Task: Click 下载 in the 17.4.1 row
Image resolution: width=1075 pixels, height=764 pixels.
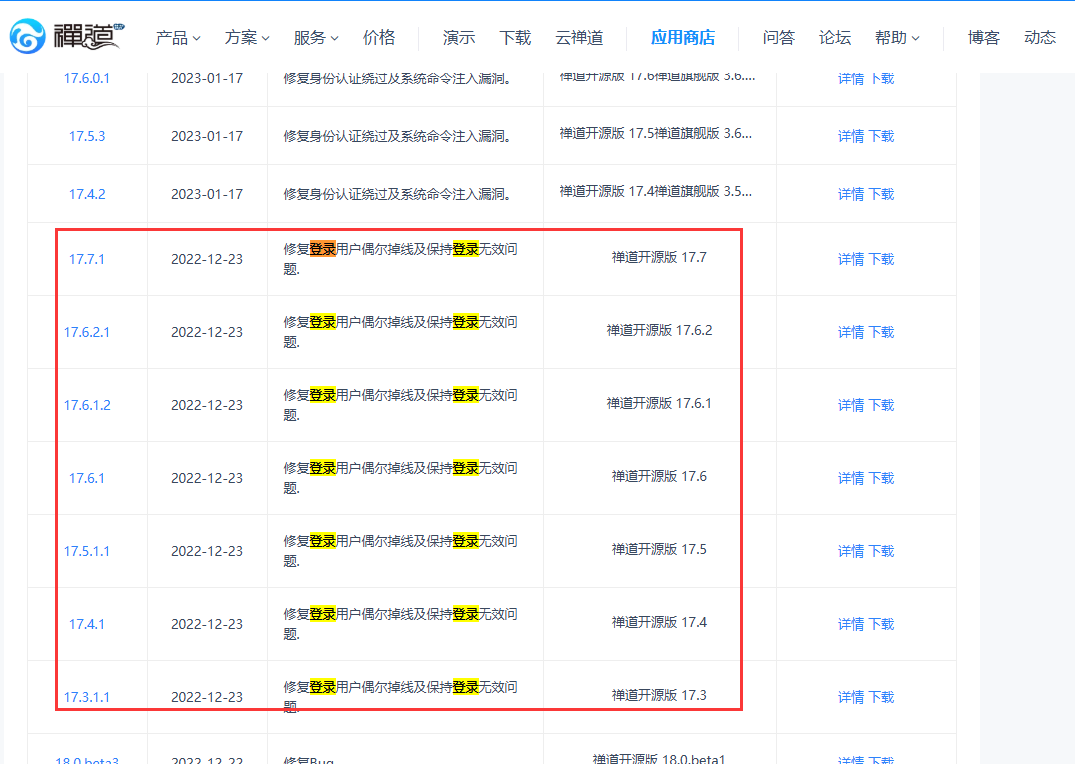Action: pos(882,624)
